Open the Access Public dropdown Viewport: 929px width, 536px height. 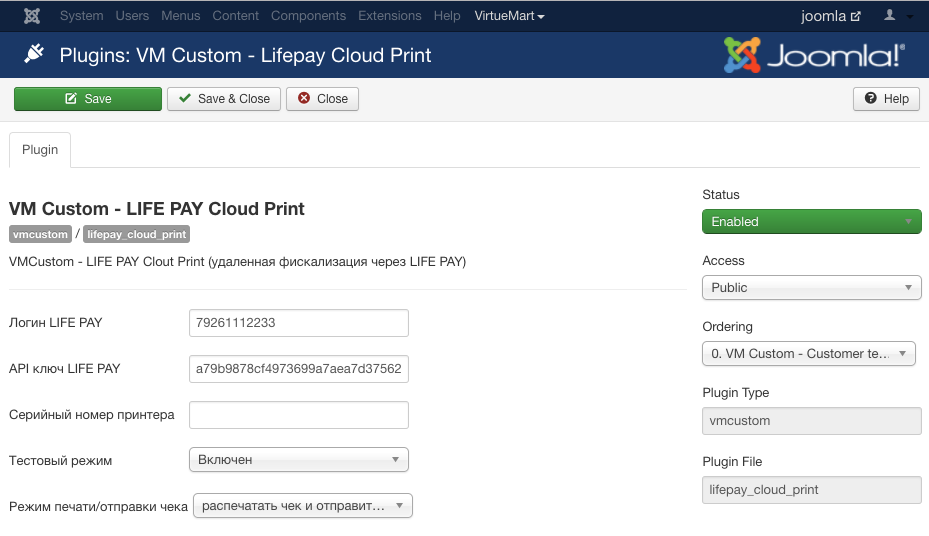coord(812,288)
